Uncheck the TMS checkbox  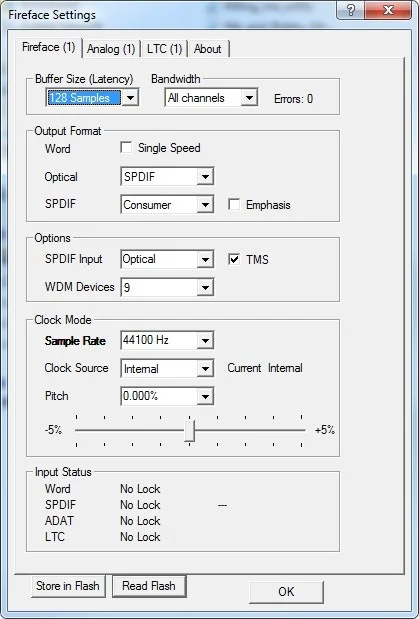pyautogui.click(x=234, y=259)
